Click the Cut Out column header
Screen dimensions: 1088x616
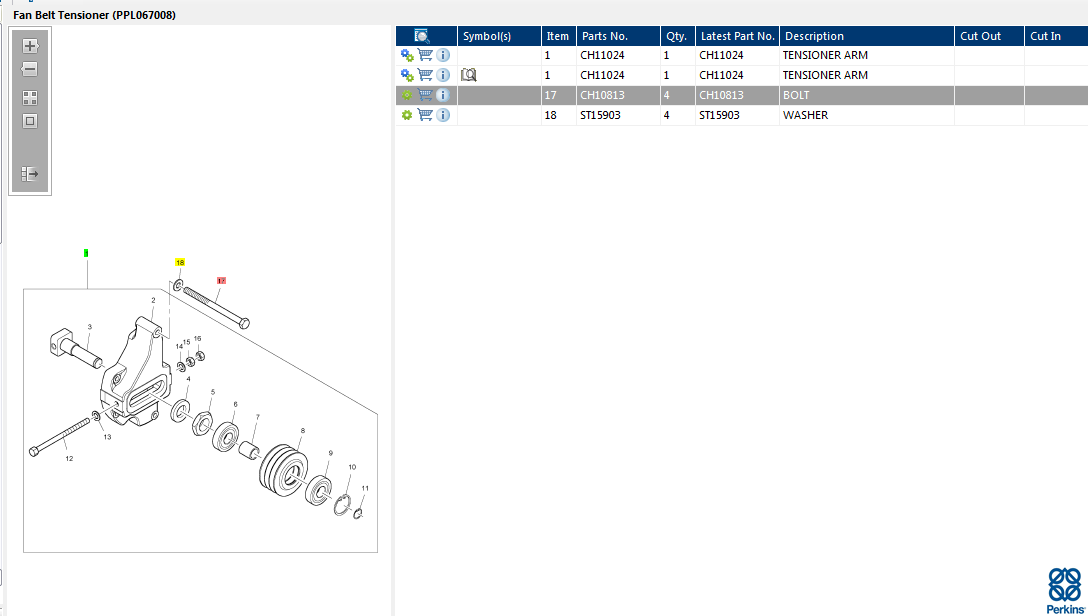(x=989, y=36)
